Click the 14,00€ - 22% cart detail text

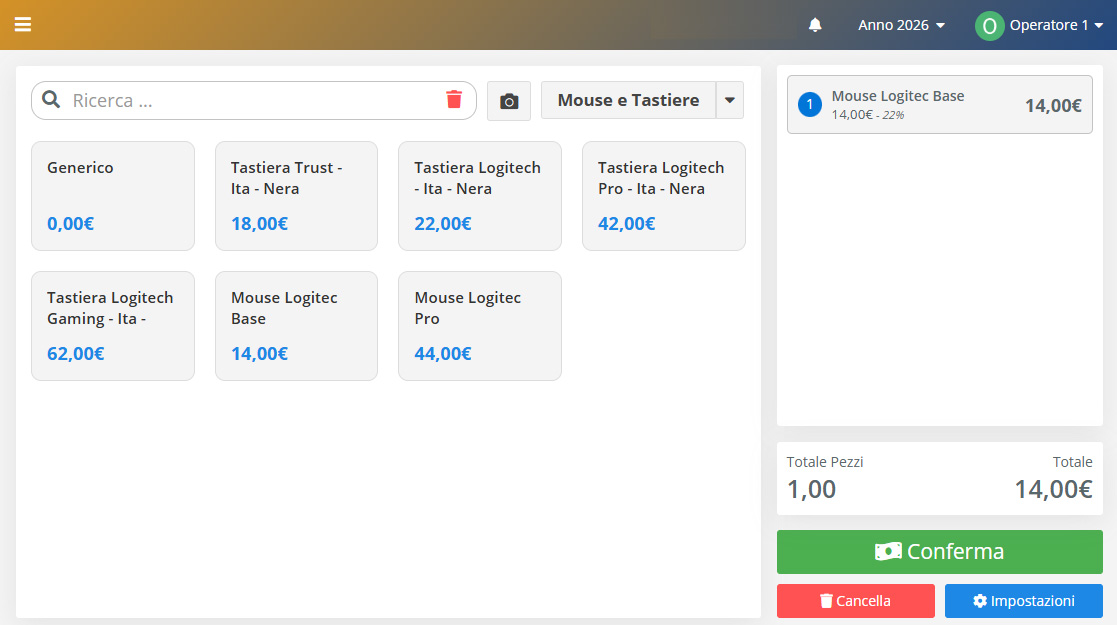click(x=868, y=115)
